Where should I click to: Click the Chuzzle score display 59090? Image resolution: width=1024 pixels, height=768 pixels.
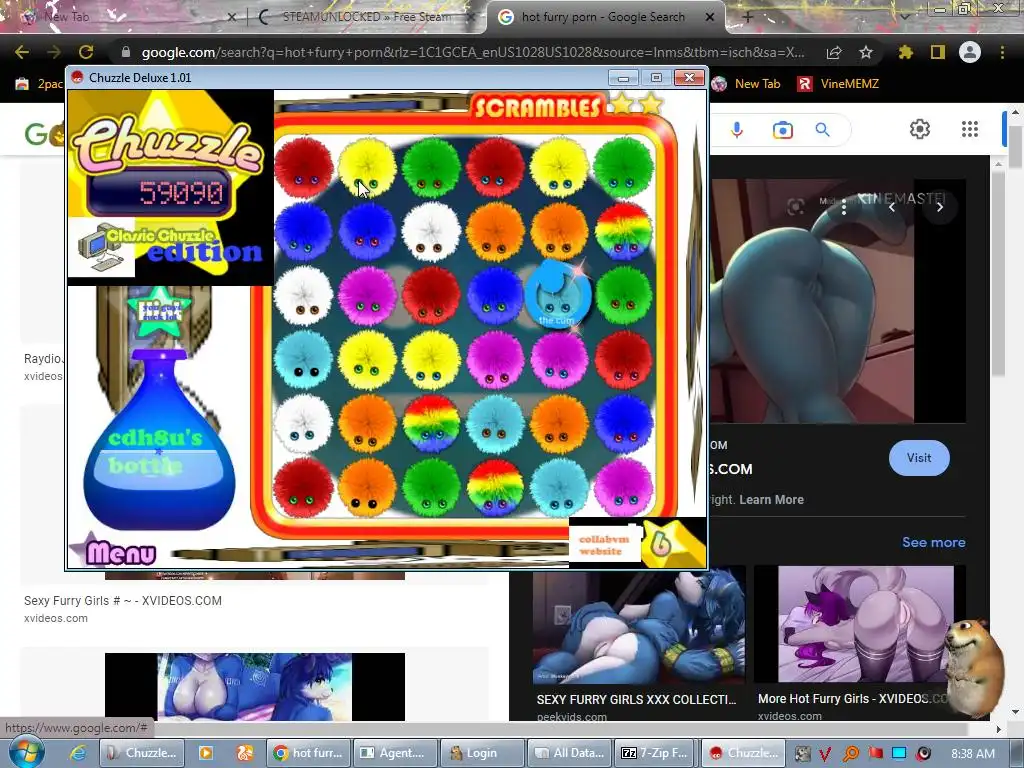point(159,193)
